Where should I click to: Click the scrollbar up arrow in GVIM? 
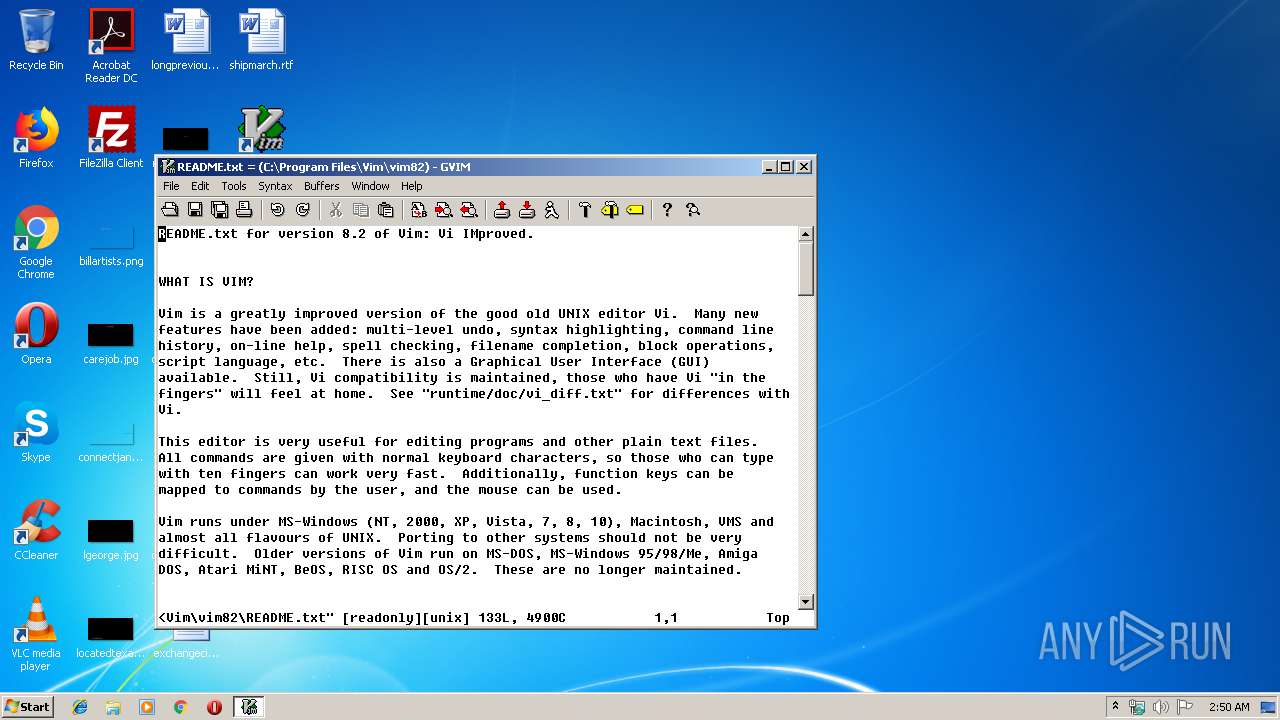tap(806, 235)
